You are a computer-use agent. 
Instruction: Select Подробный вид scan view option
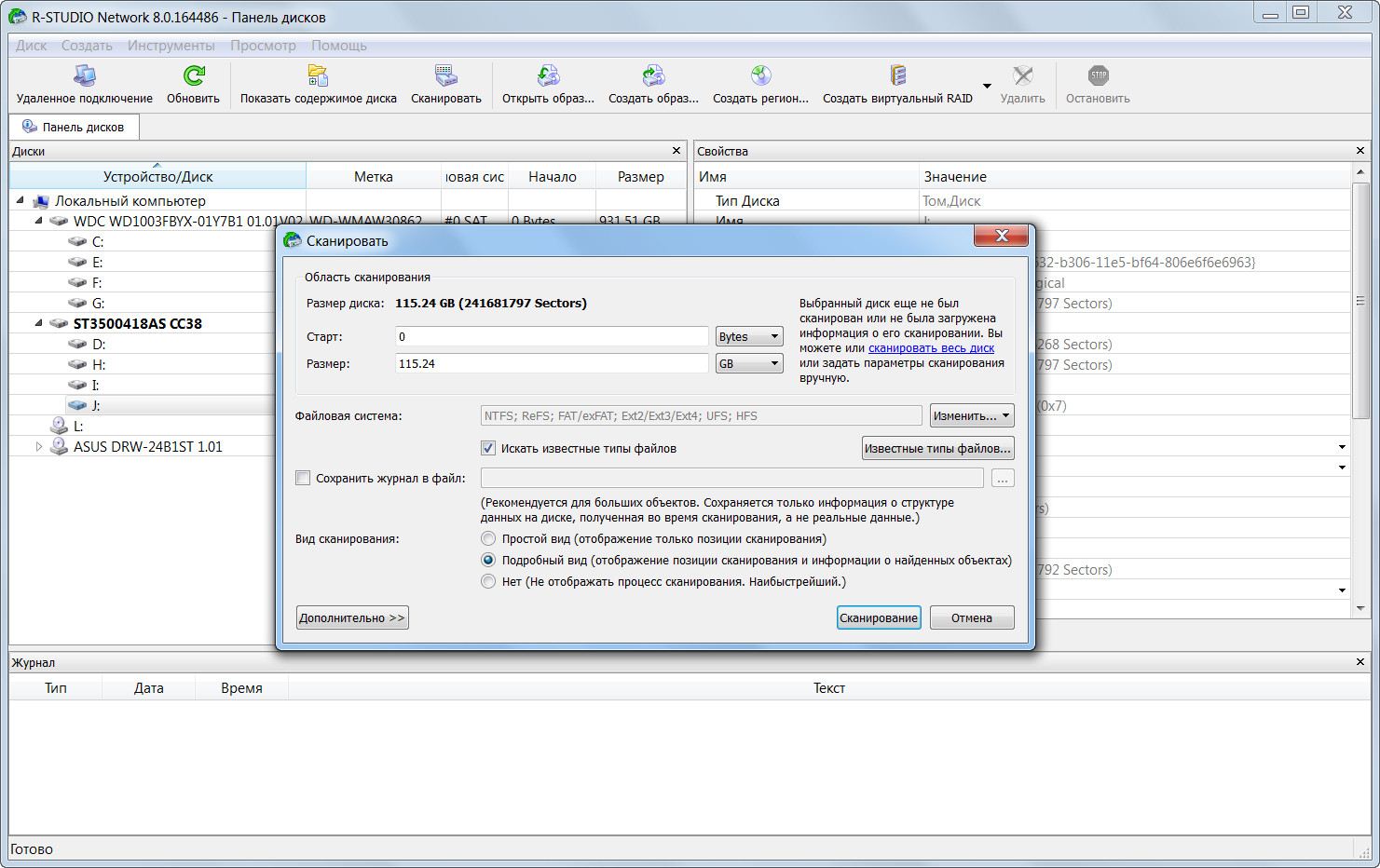488,560
